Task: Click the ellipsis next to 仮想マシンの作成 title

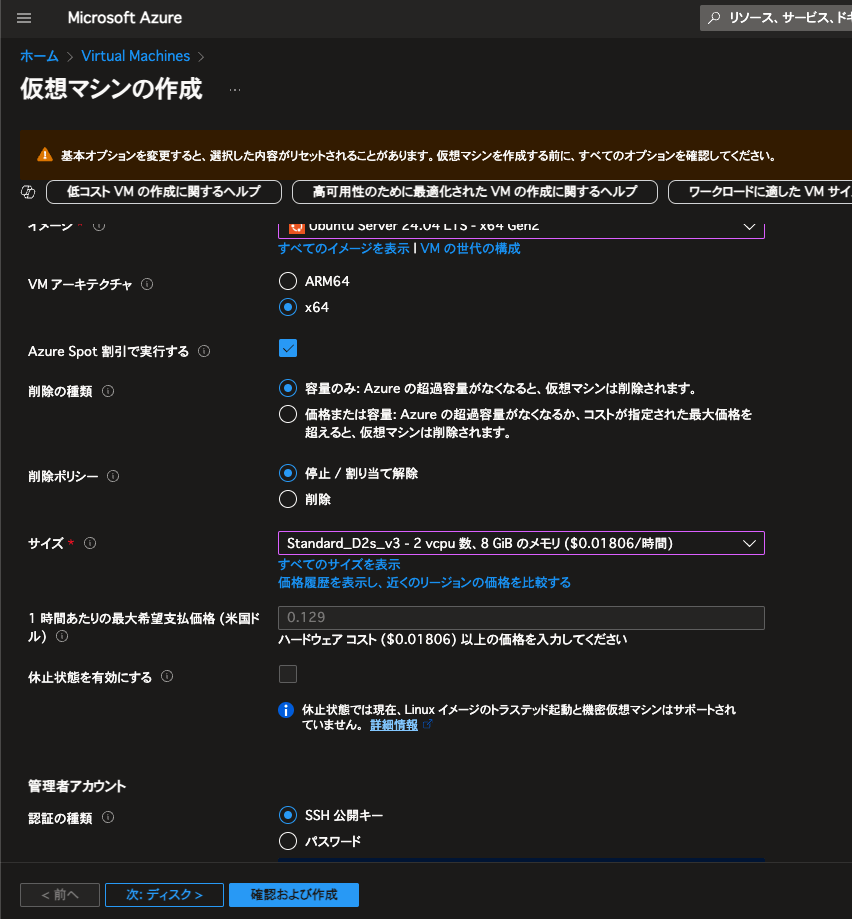Action: [235, 90]
